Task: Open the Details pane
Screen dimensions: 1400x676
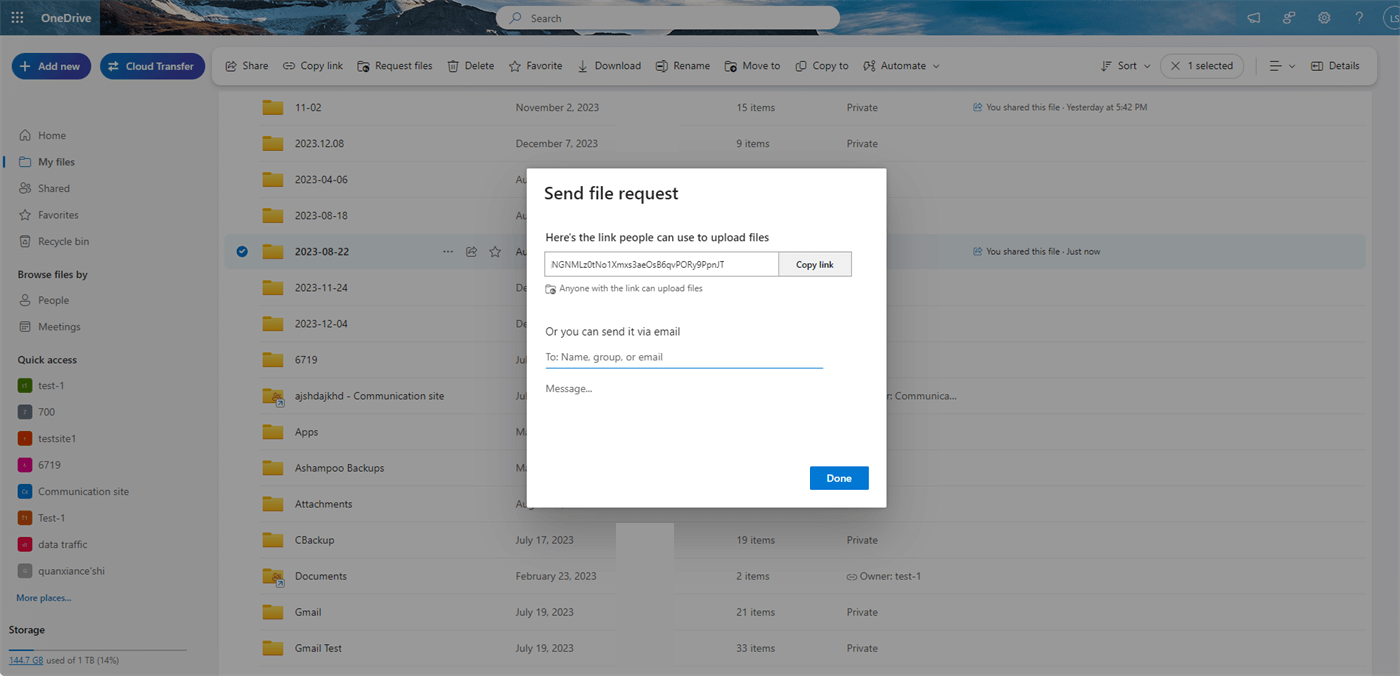Action: (x=1335, y=66)
